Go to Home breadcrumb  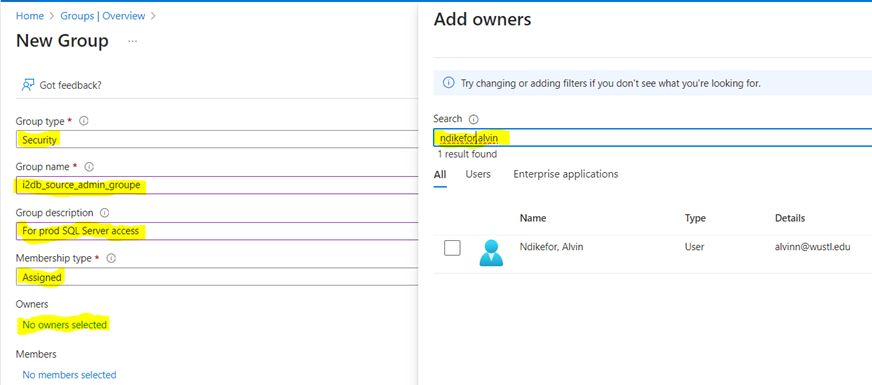29,16
